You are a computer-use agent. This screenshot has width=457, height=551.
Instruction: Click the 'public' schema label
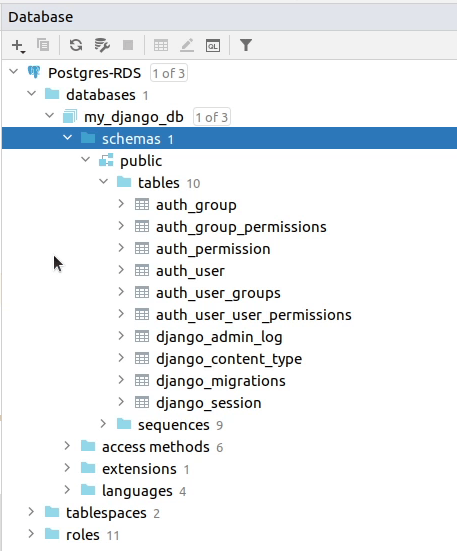[x=141, y=161]
